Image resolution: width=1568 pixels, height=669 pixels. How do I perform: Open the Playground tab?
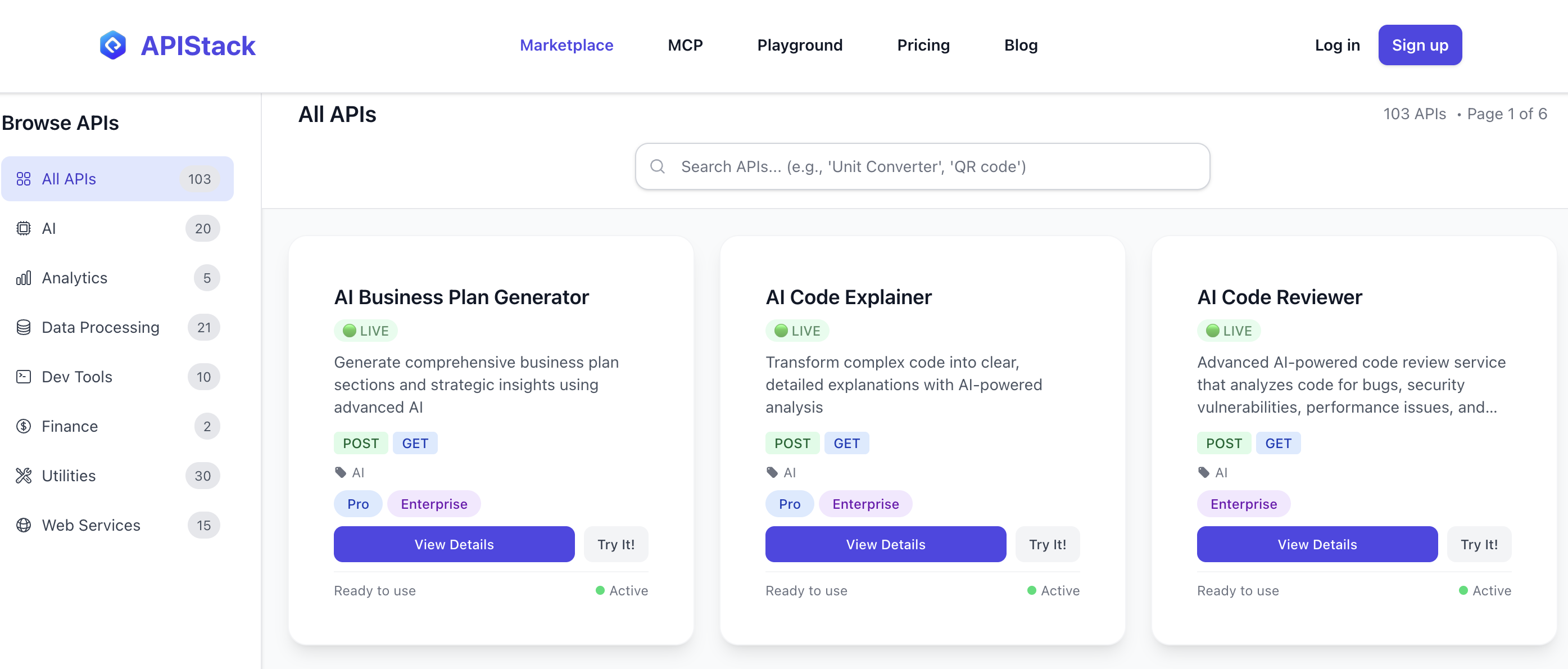point(800,45)
